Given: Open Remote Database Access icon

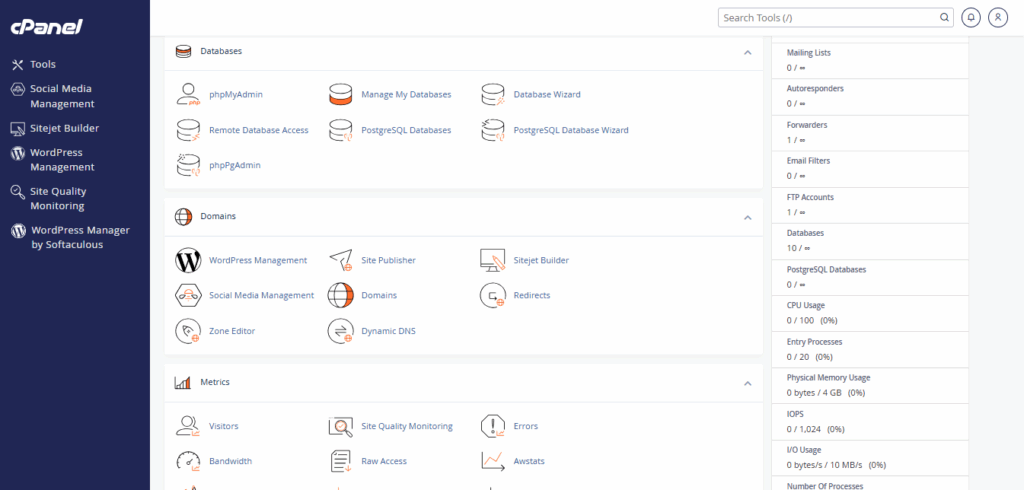Looking at the screenshot, I should pos(188,130).
